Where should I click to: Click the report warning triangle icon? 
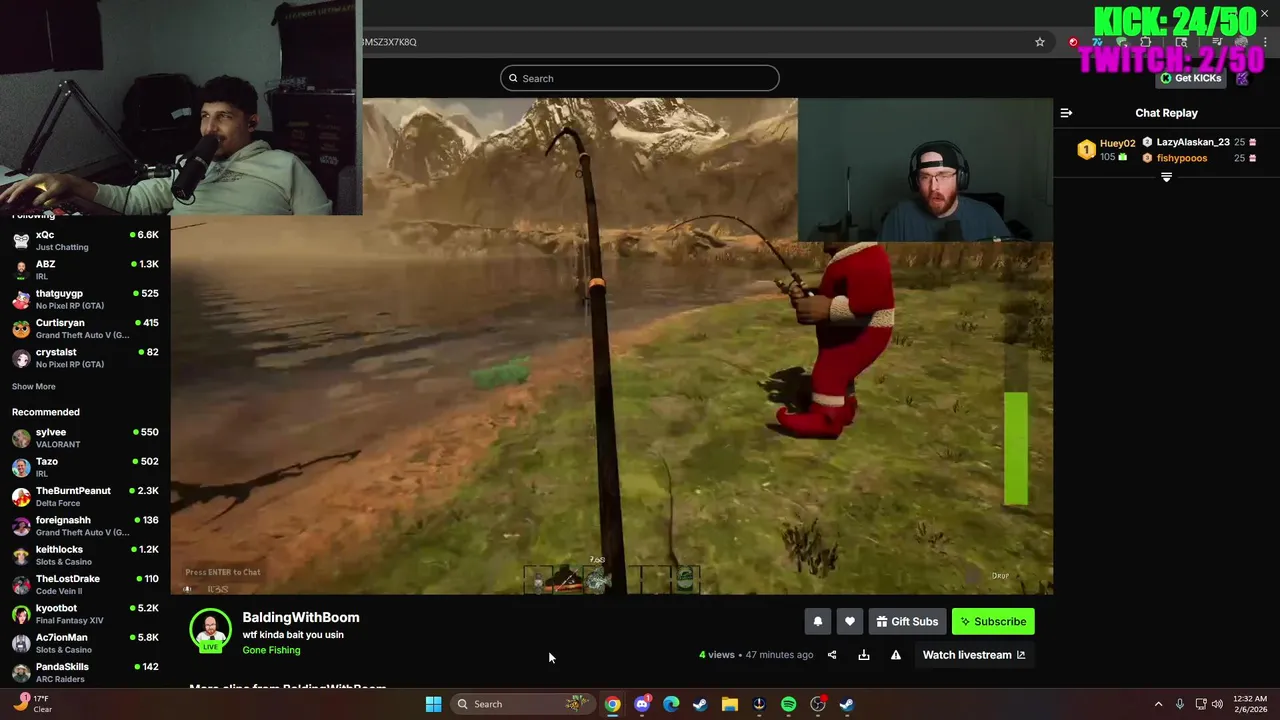click(x=896, y=655)
